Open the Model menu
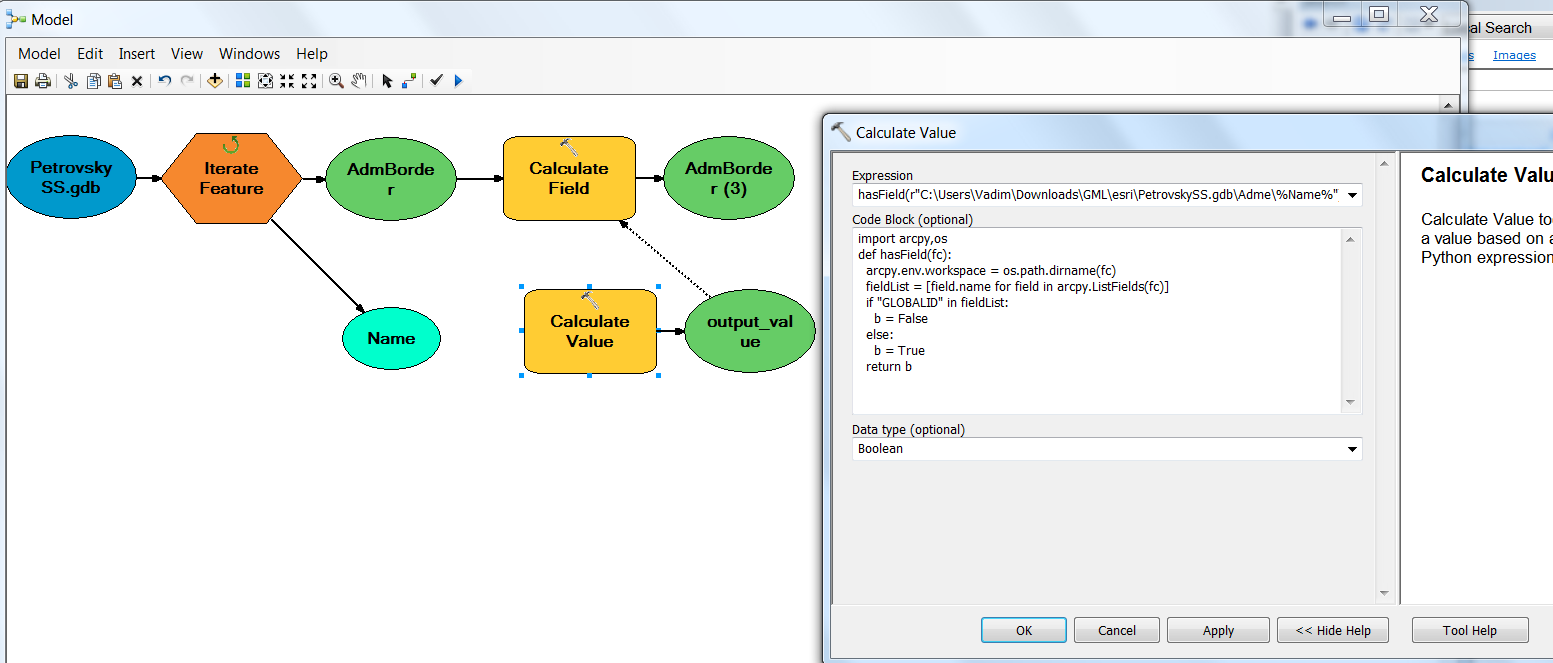 (x=40, y=54)
